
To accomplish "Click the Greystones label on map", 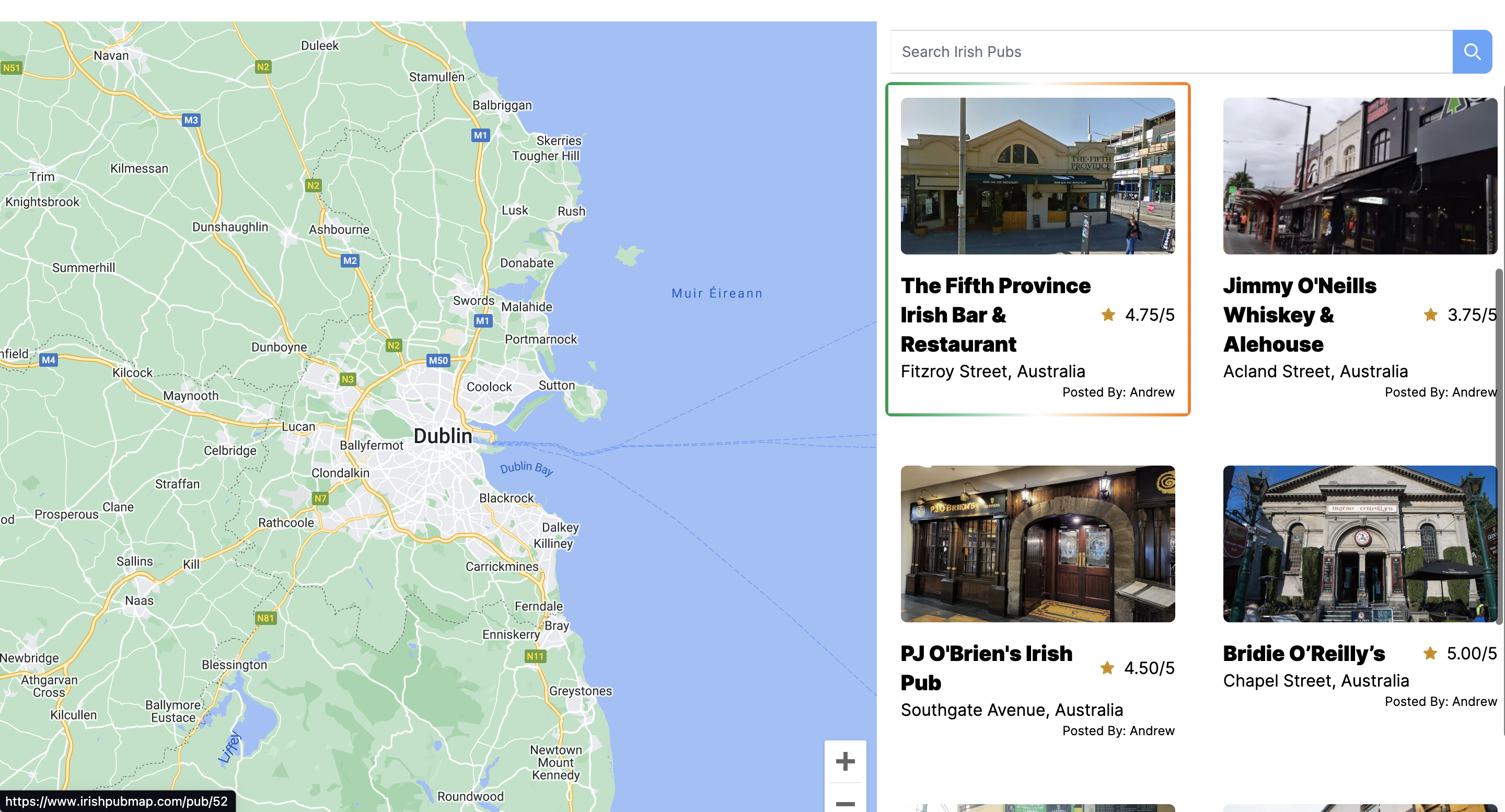I will point(580,691).
